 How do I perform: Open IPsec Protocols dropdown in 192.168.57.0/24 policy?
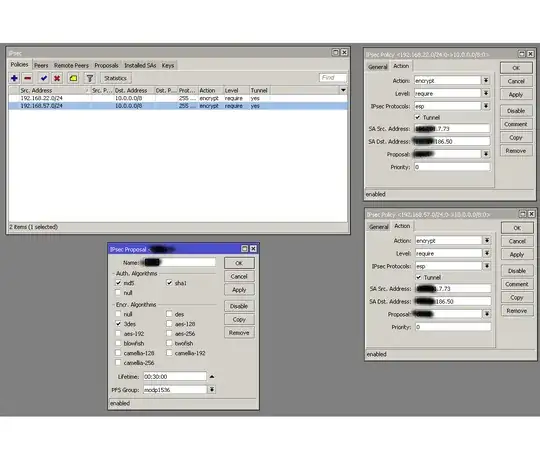click(487, 266)
